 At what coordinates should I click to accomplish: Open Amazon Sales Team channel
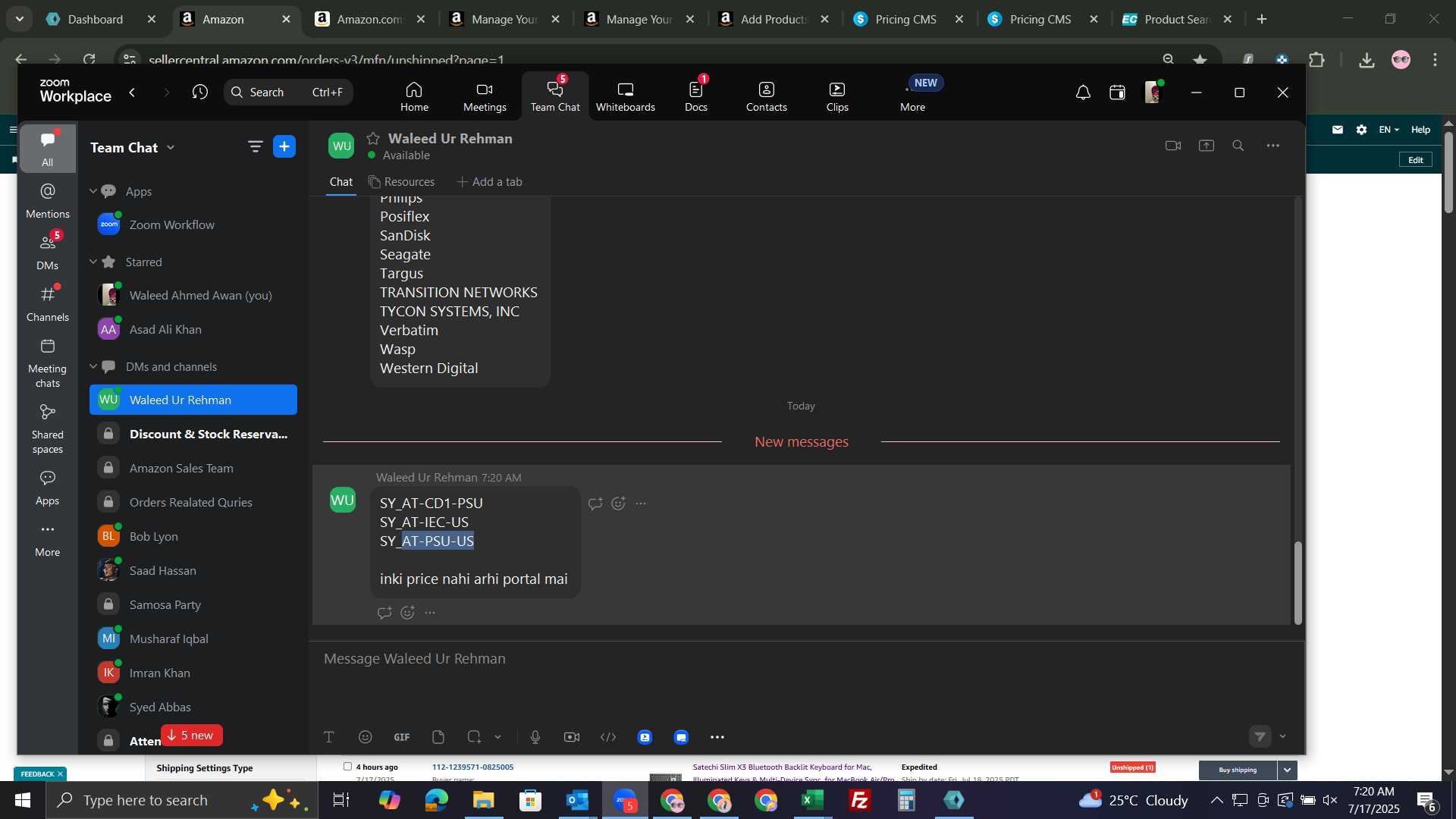click(x=193, y=468)
